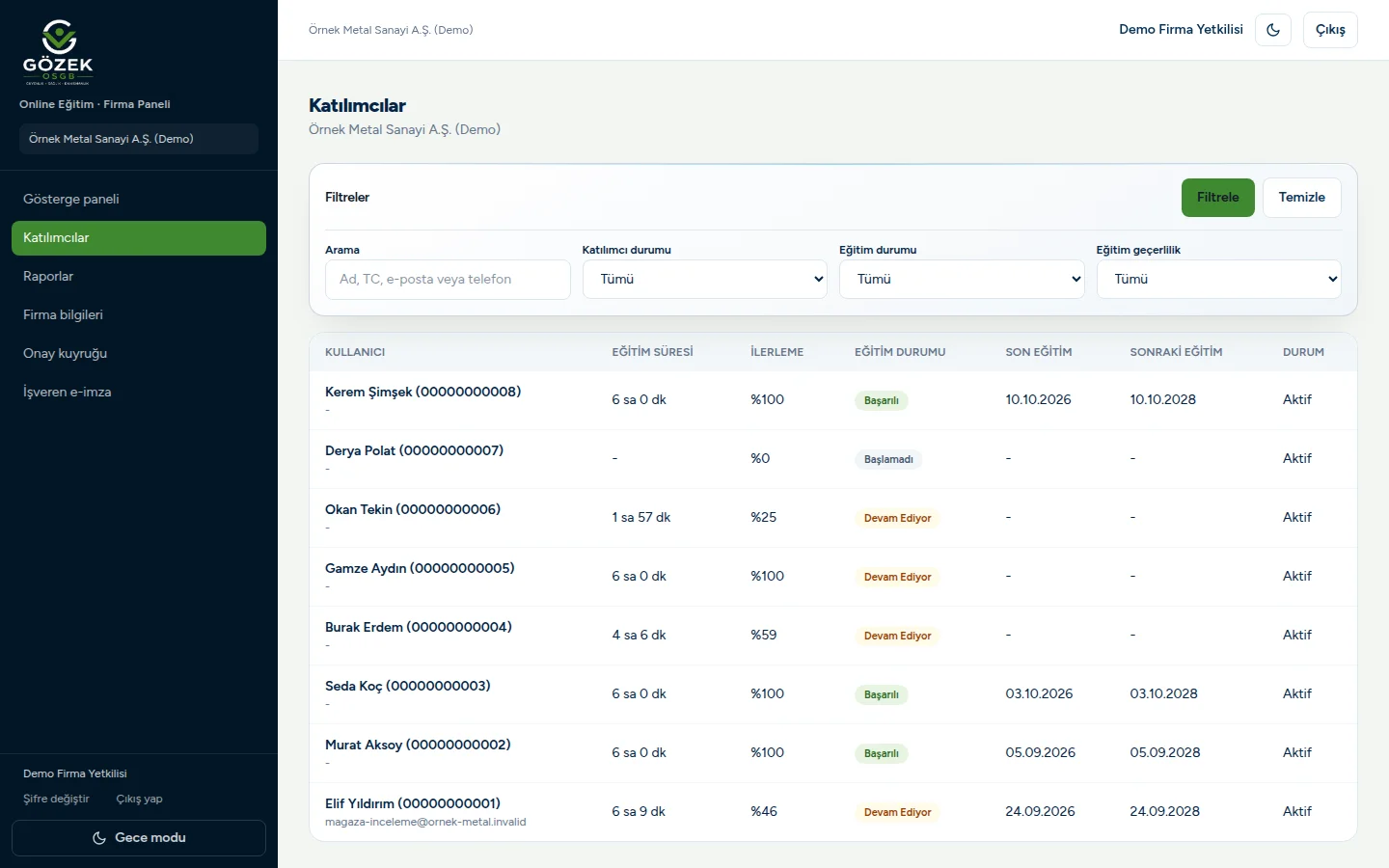Open Elif Yıldırım (00000000001) entry
This screenshot has height=868, width=1389.
coord(413,803)
